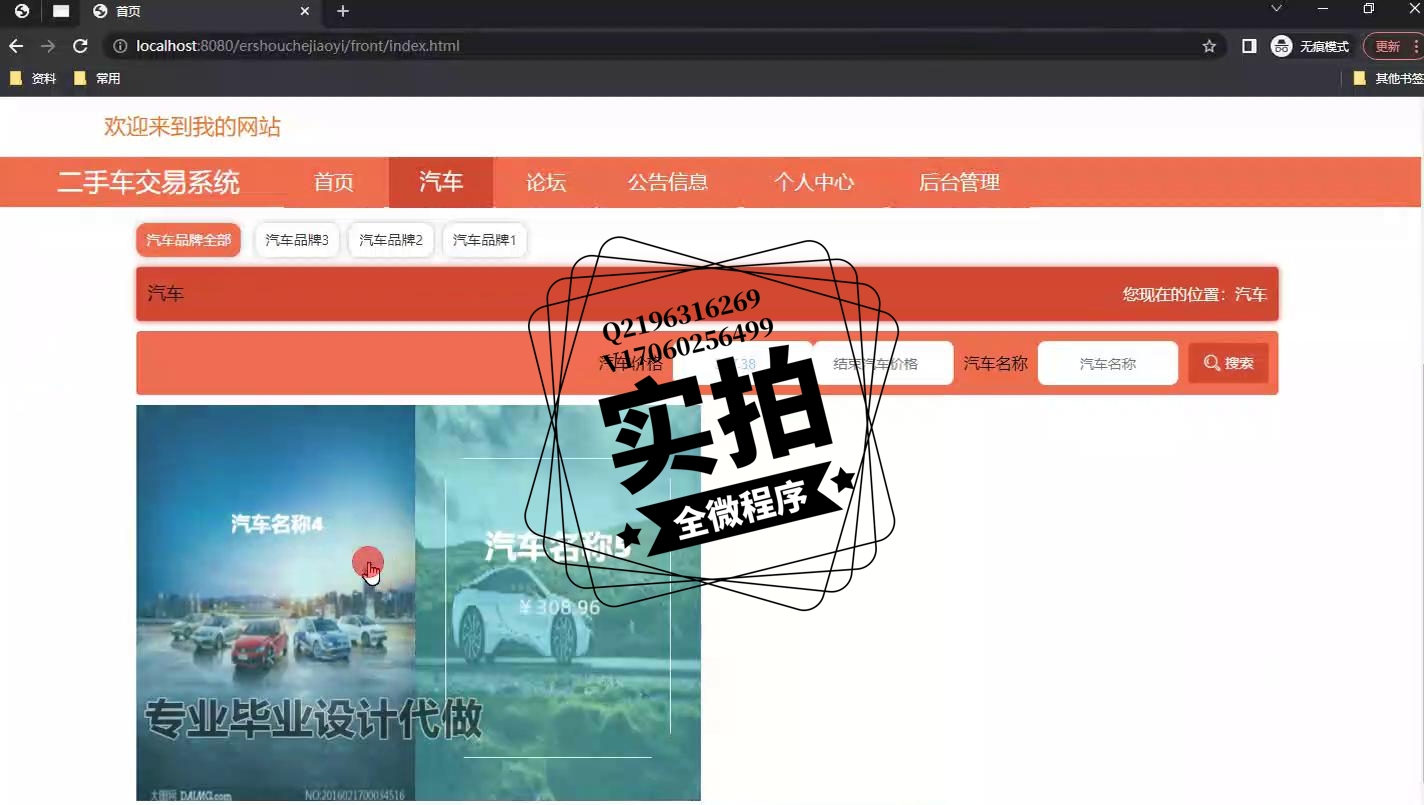View site information icon in address bar

120,46
